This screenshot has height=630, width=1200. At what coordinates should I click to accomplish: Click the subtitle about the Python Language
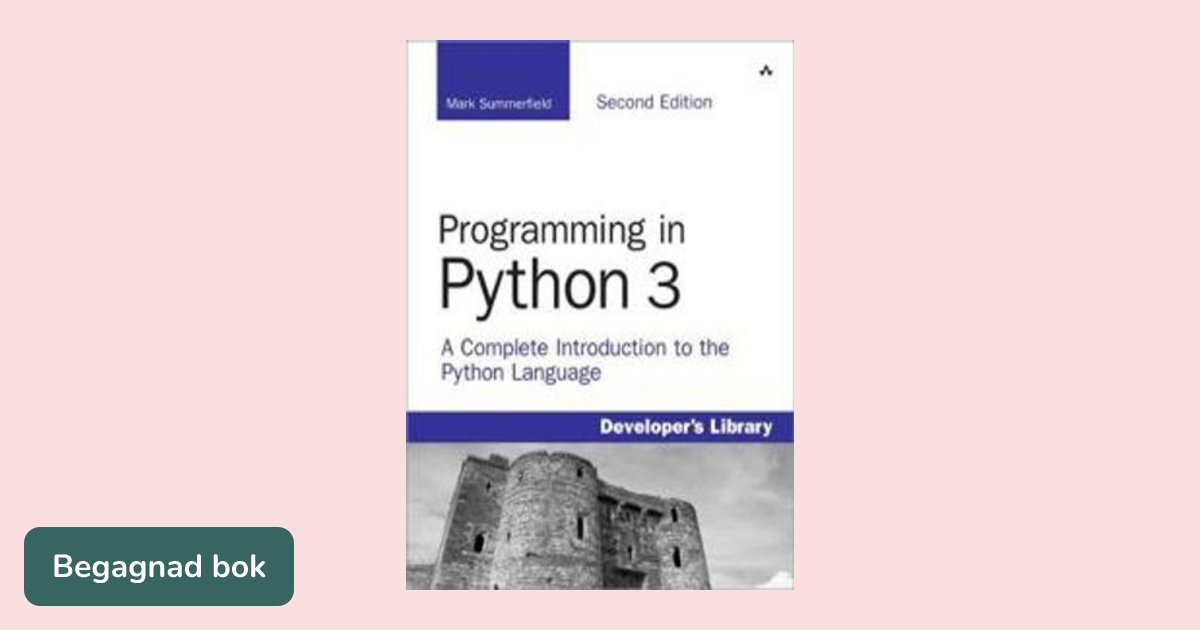[x=583, y=360]
